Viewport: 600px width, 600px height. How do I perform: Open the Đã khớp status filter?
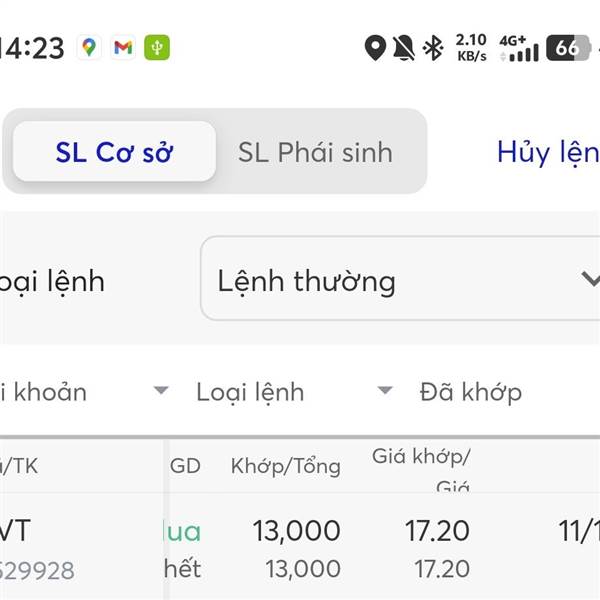[470, 392]
